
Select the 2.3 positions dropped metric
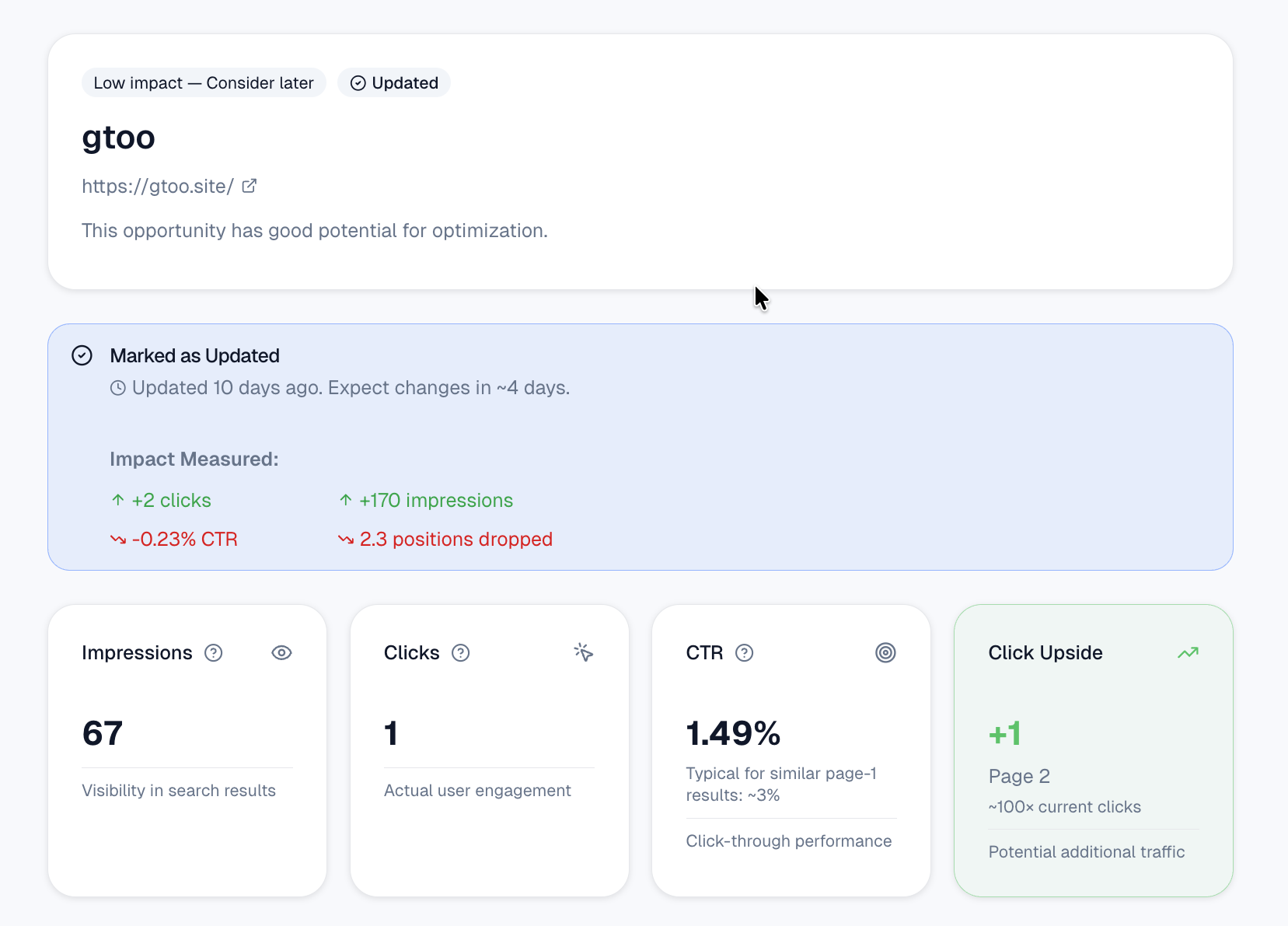click(x=456, y=539)
